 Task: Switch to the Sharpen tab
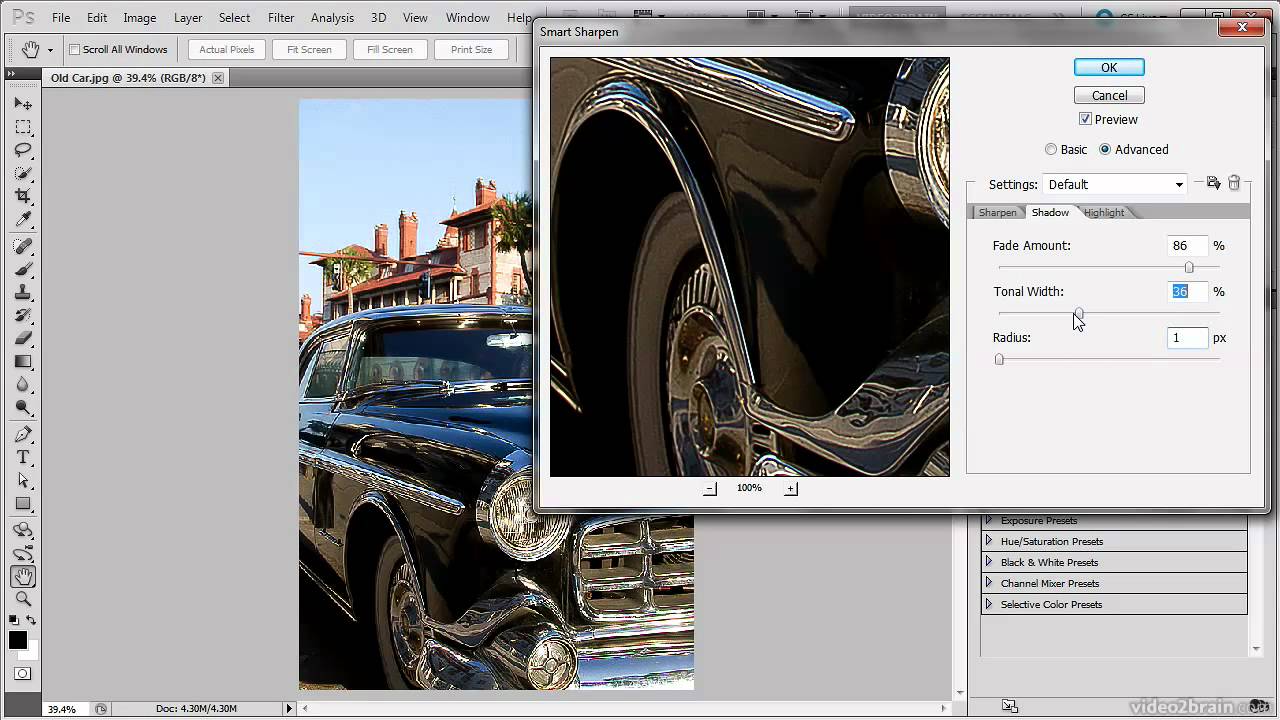pos(997,212)
